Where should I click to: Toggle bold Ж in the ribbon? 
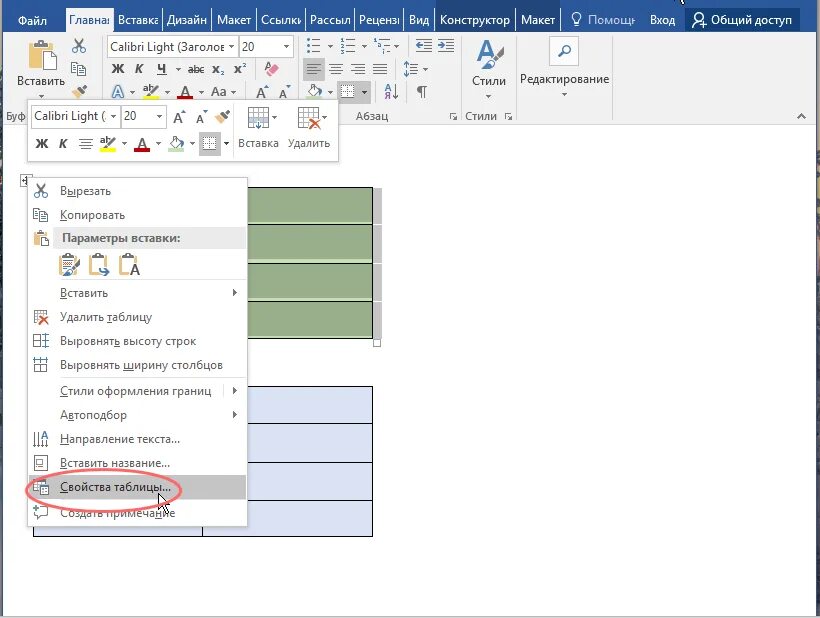coord(118,69)
